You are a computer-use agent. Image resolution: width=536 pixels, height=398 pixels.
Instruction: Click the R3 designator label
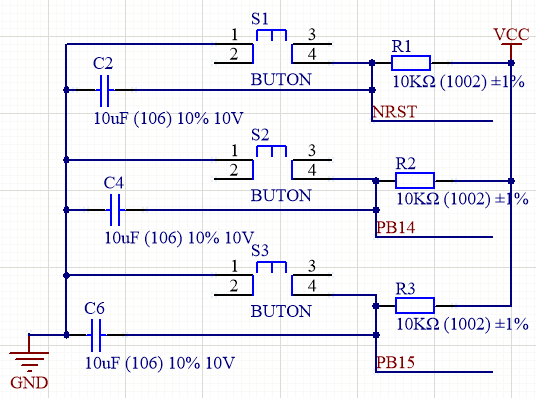pos(405,289)
